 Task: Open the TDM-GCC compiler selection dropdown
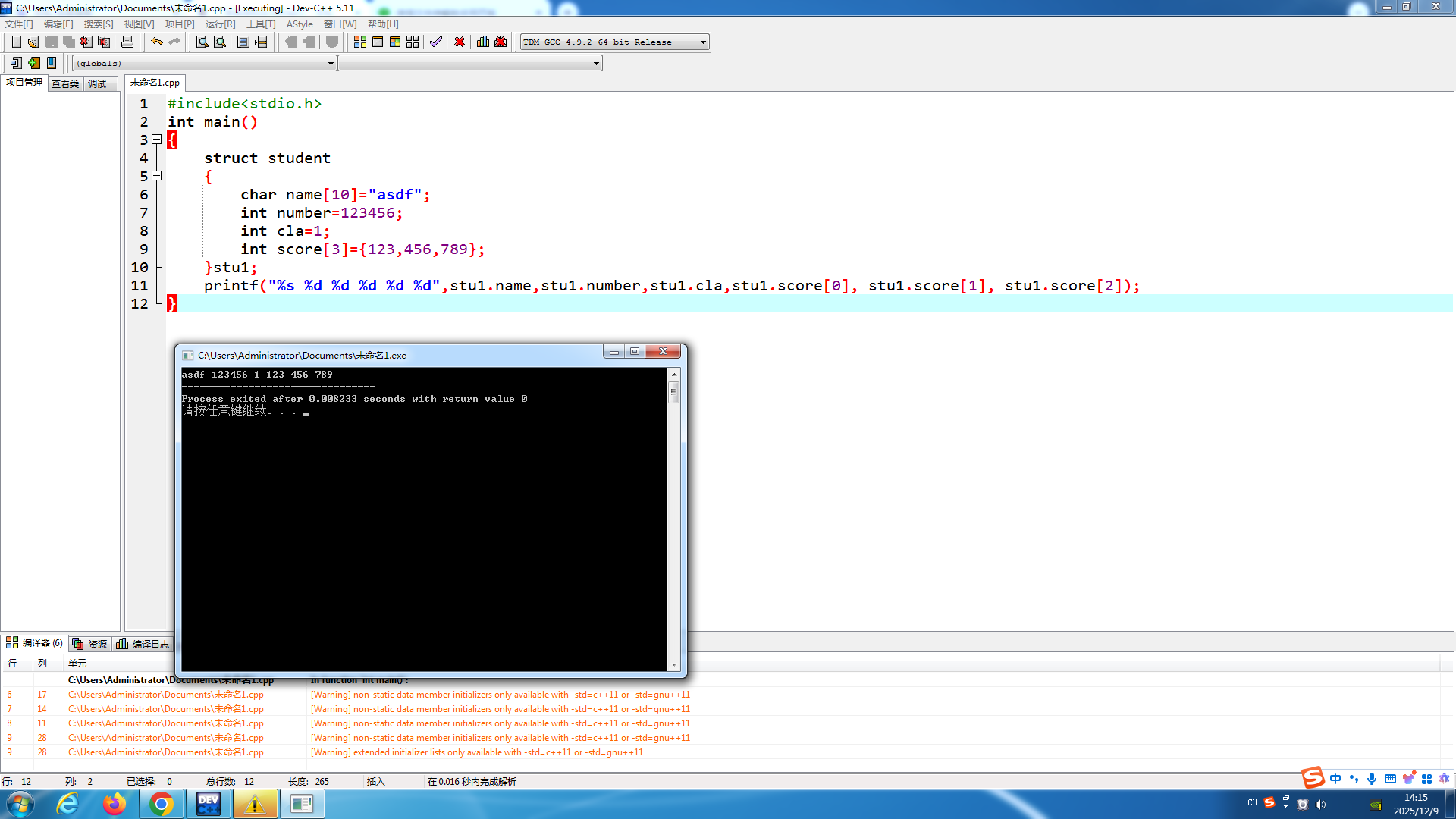pyautogui.click(x=703, y=42)
